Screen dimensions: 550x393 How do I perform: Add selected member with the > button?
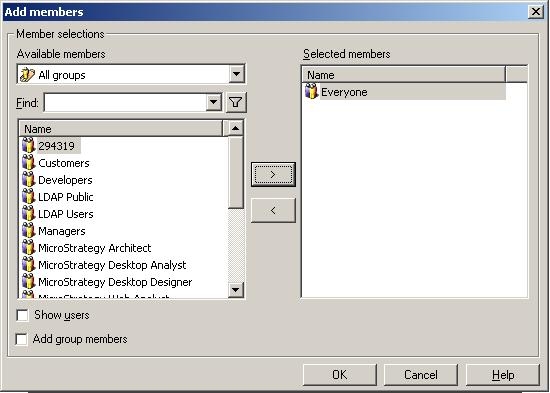click(273, 174)
